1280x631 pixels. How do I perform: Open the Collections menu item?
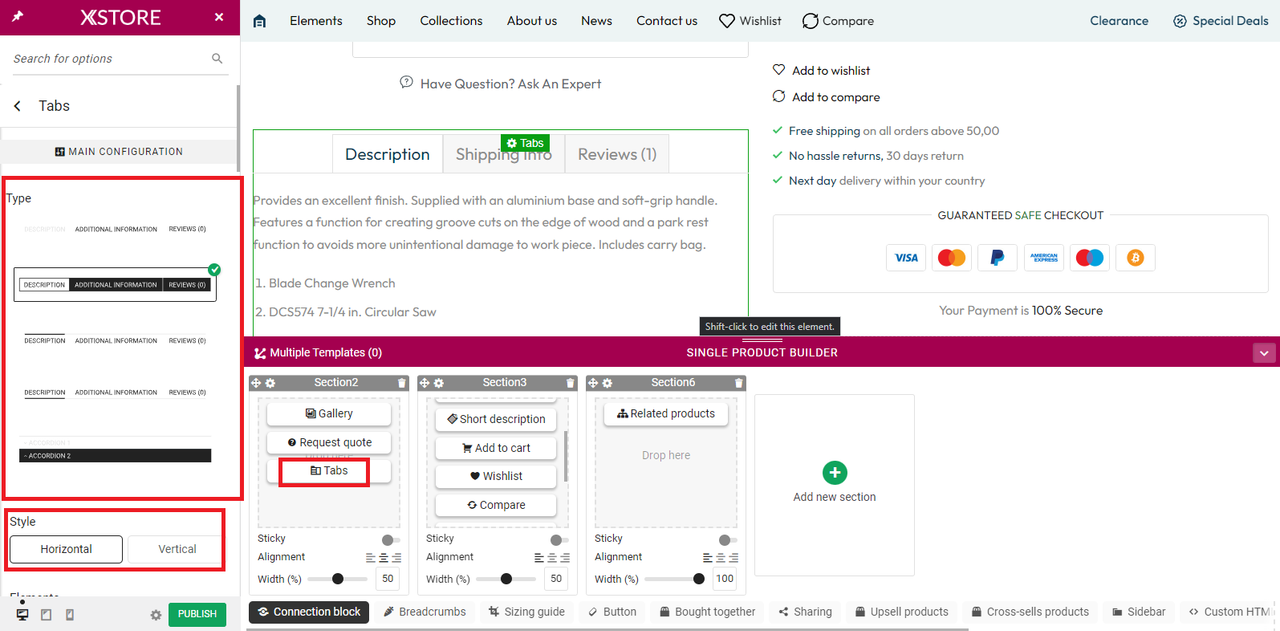pyautogui.click(x=451, y=21)
